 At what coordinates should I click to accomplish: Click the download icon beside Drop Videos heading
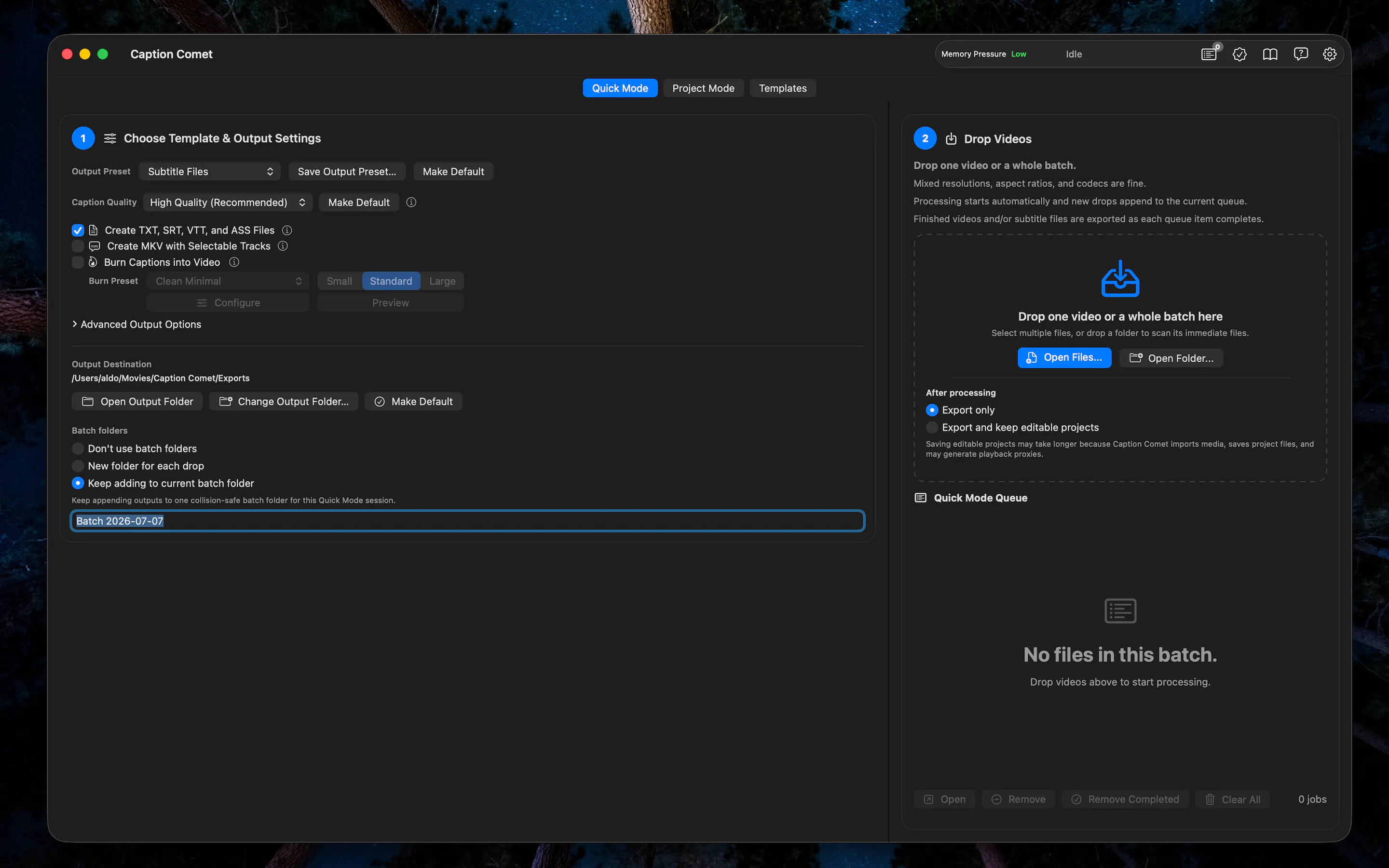point(951,139)
